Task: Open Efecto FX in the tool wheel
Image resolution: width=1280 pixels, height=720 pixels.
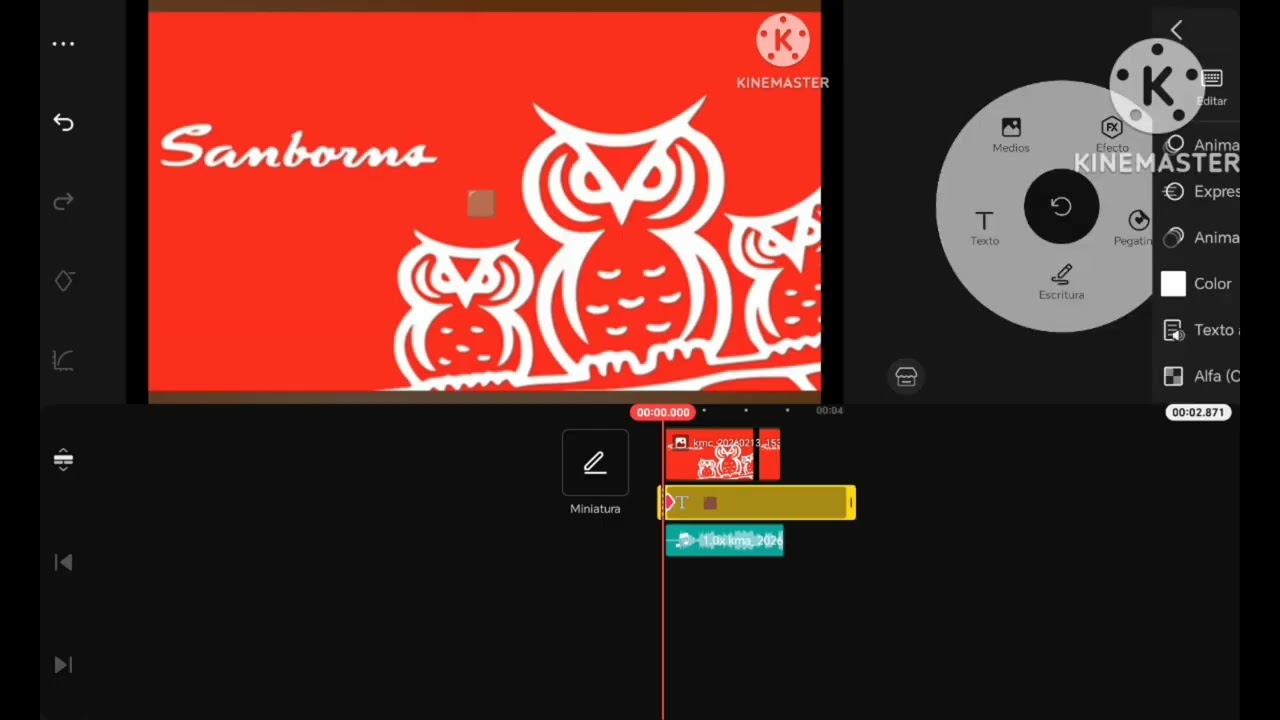Action: coord(1112,135)
